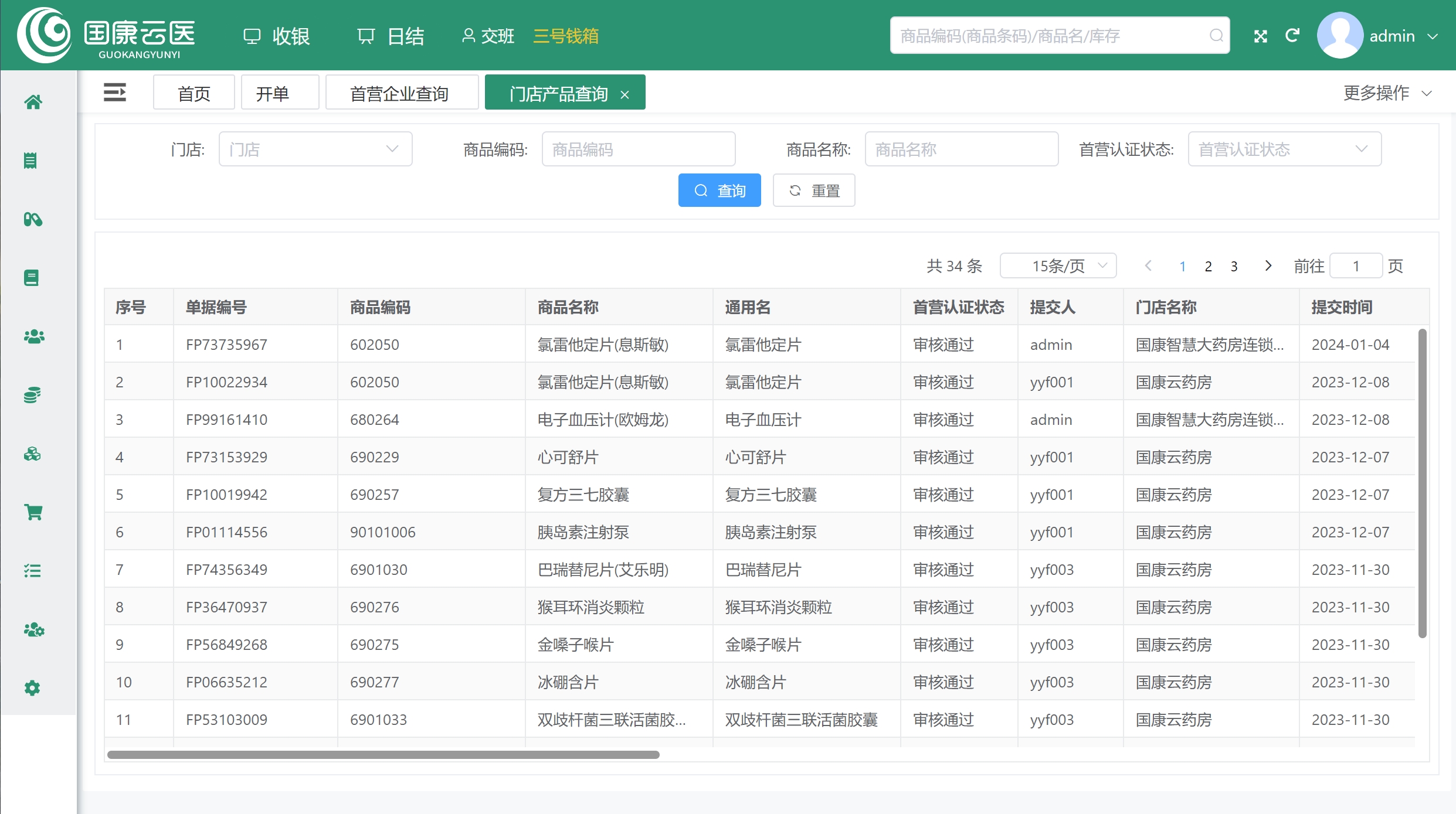Screen dimensions: 1456x814
Task: Open the settings gear at sidebar bottom
Action: click(33, 688)
